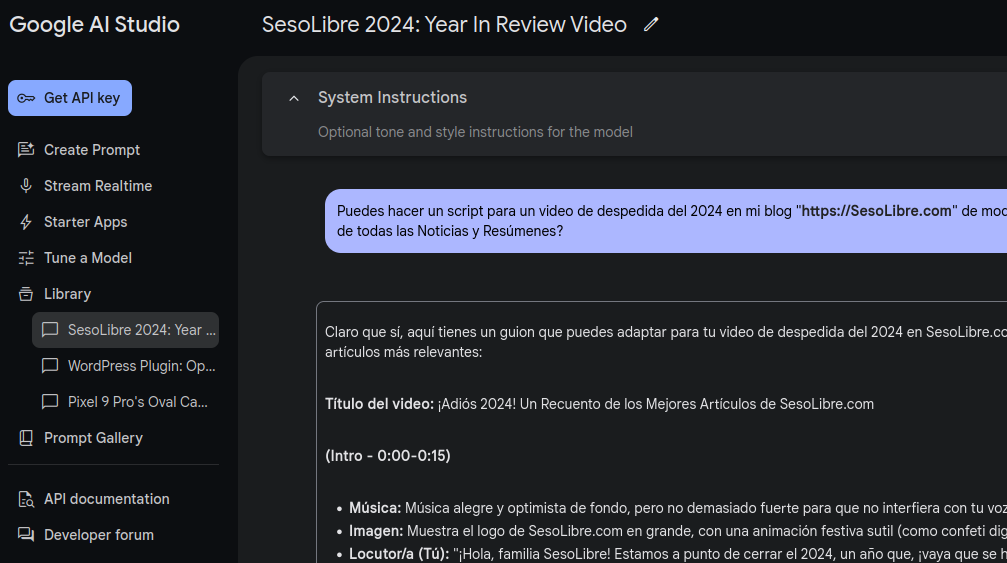Open the Prompt Gallery
The height and width of the screenshot is (563, 1007).
pos(93,438)
